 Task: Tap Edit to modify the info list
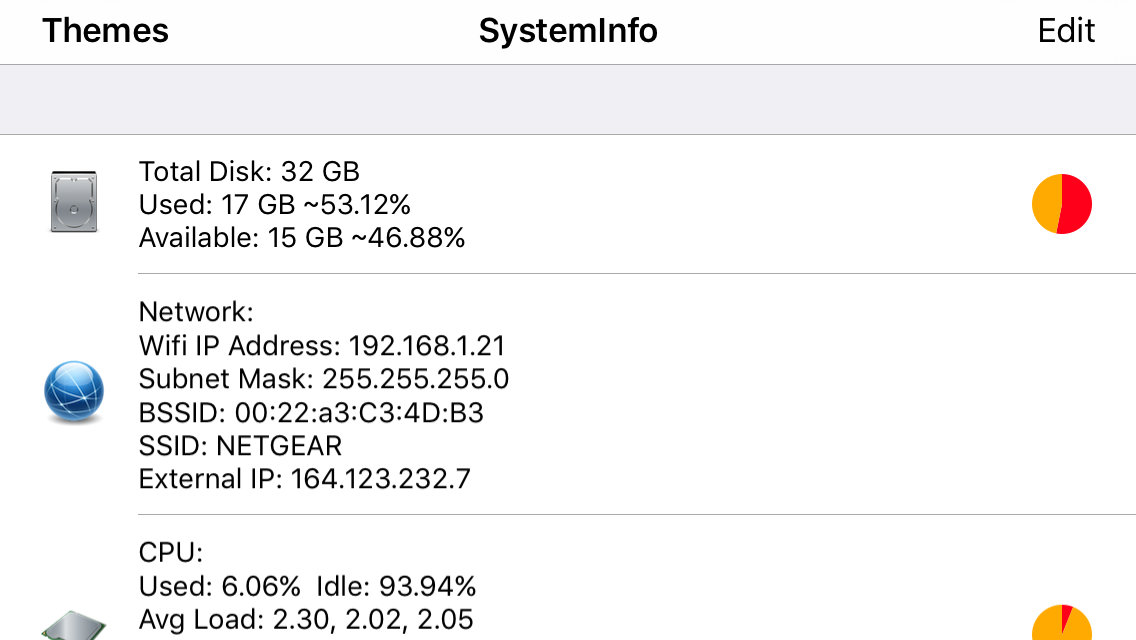[x=1066, y=31]
